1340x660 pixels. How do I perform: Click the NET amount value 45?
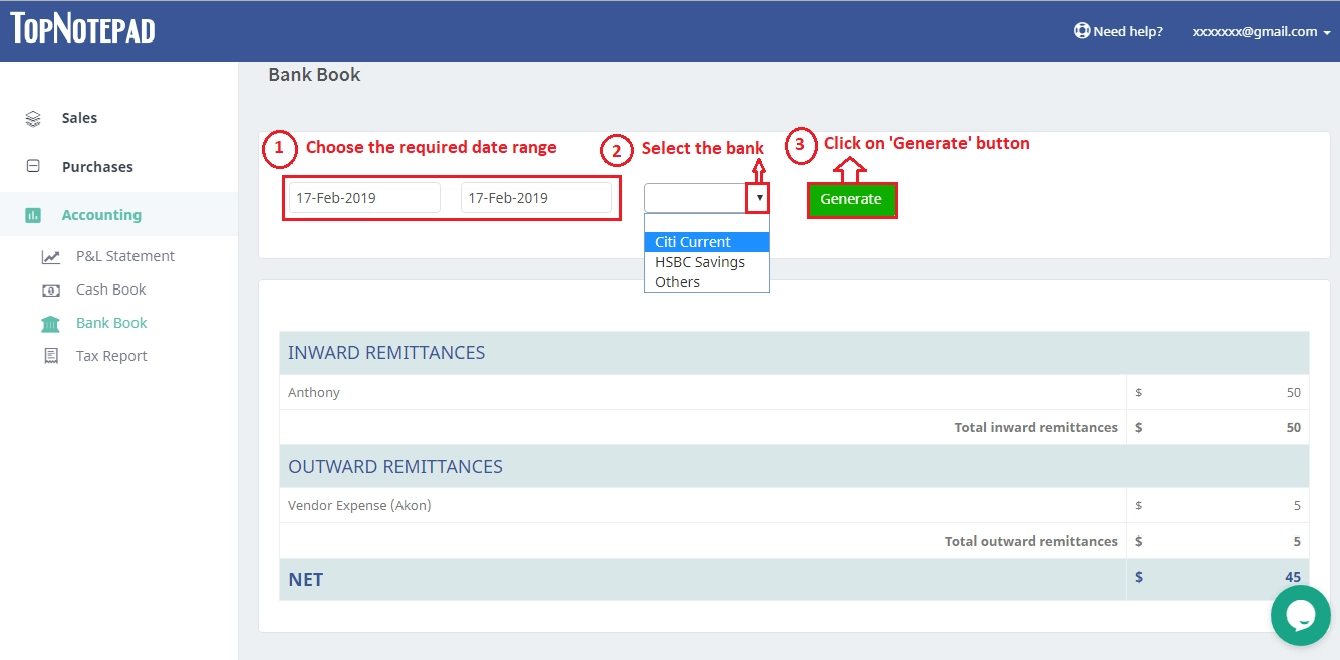pyautogui.click(x=1293, y=577)
